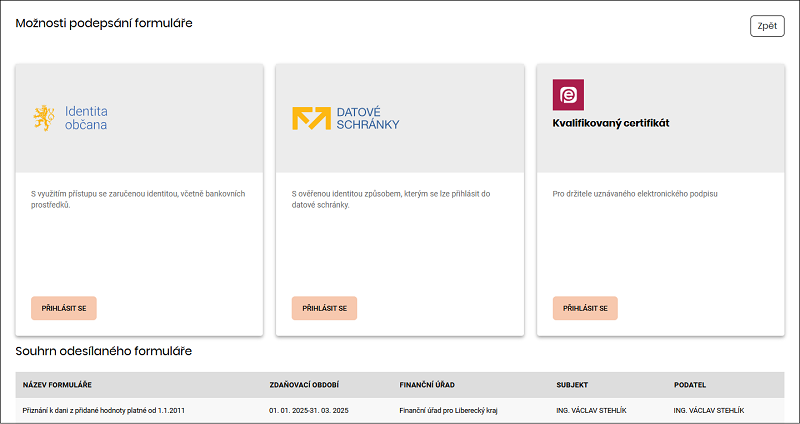Click the Finanční úřad column header

coord(427,385)
